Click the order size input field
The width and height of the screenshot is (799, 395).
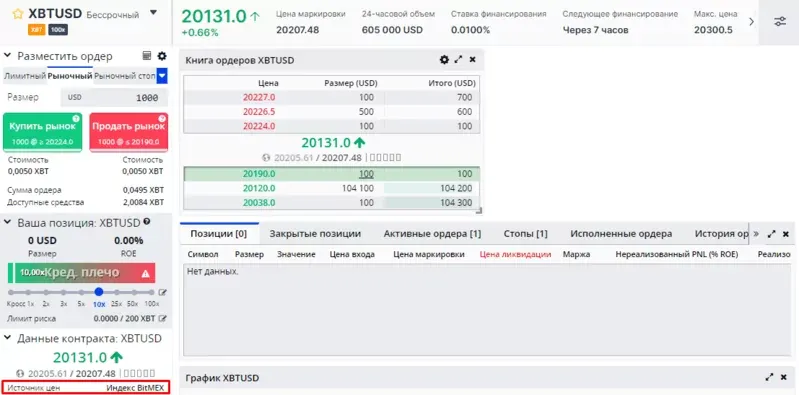tap(114, 97)
